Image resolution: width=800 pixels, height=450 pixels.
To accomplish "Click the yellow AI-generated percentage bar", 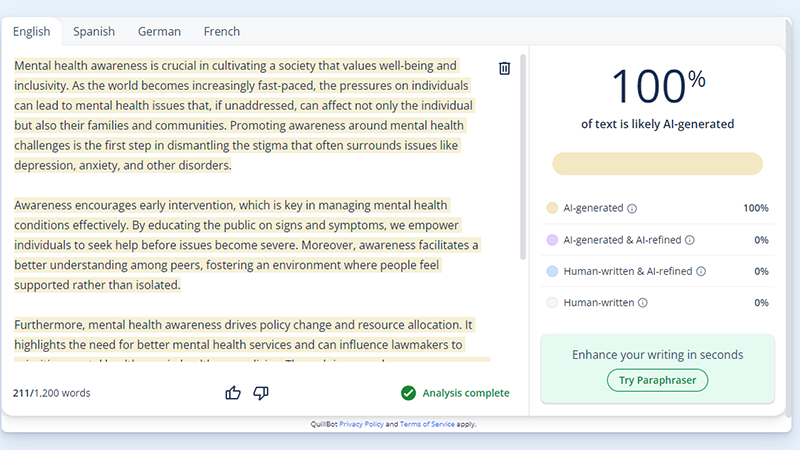I will (657, 164).
